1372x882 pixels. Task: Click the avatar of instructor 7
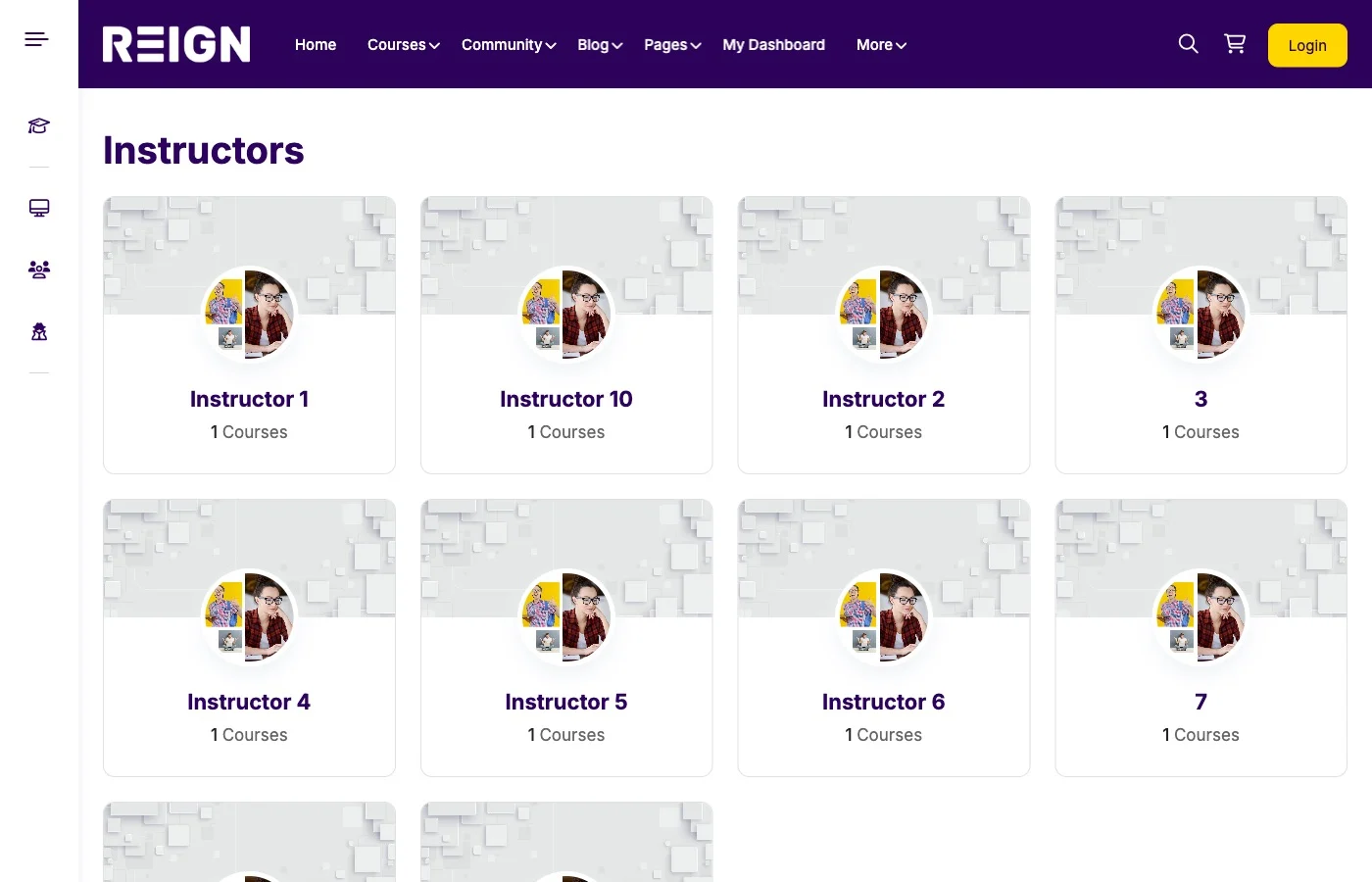pos(1200,617)
